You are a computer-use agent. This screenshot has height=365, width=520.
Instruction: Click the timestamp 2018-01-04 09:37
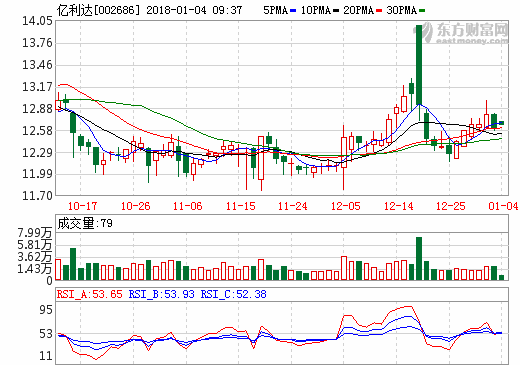click(194, 10)
